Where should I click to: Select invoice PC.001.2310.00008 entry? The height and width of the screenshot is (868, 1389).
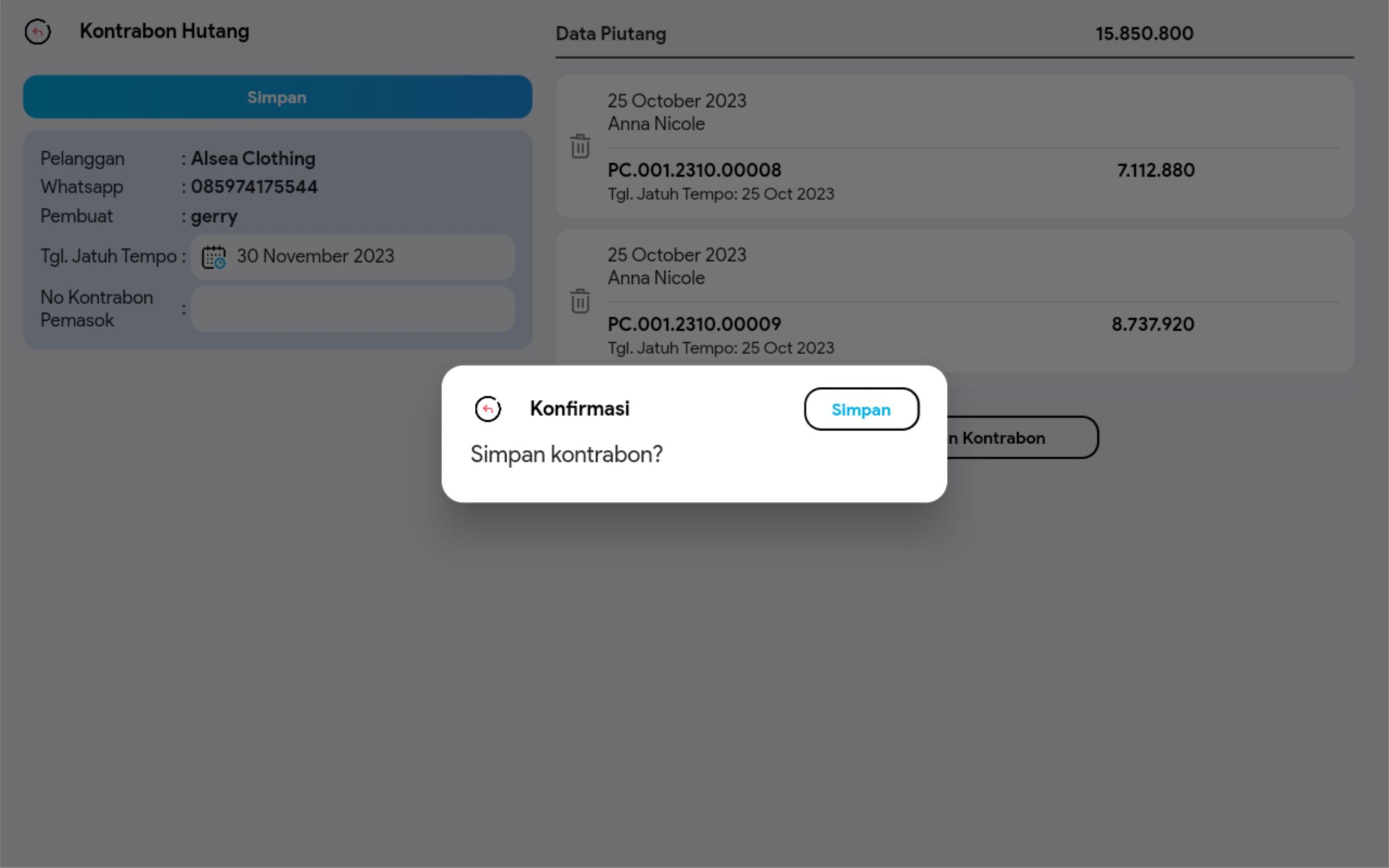pyautogui.click(x=694, y=170)
